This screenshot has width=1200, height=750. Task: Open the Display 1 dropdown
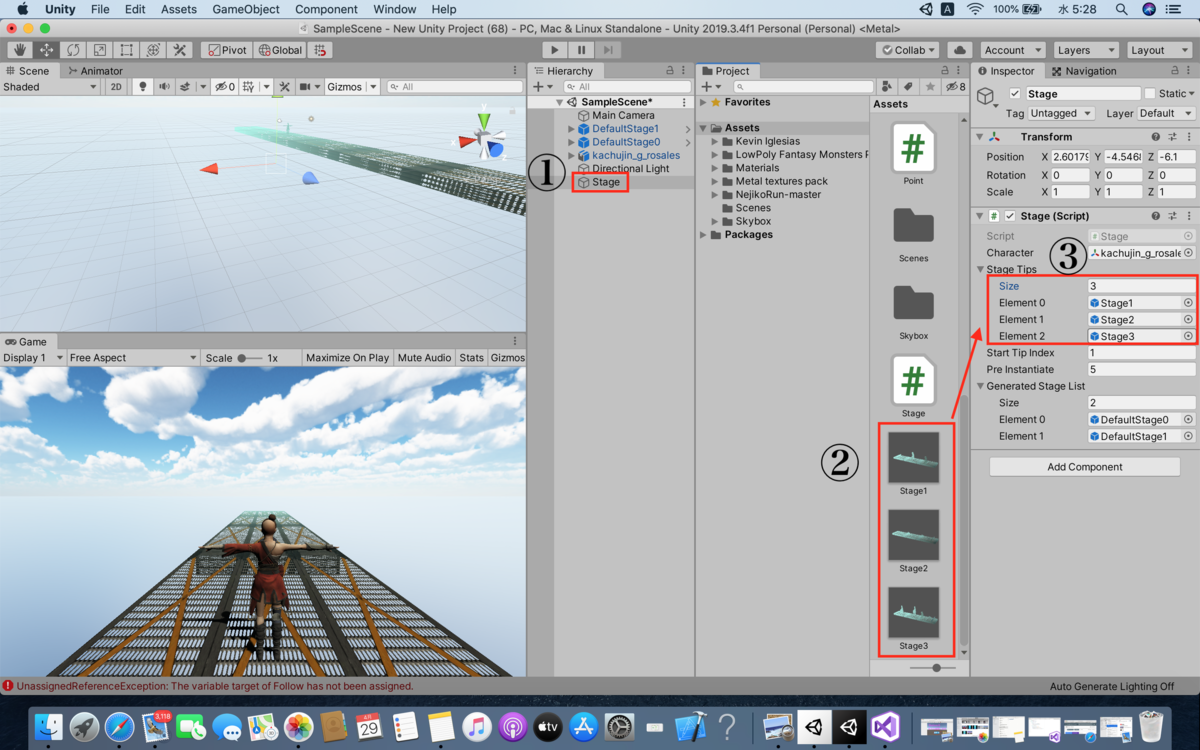(33, 358)
